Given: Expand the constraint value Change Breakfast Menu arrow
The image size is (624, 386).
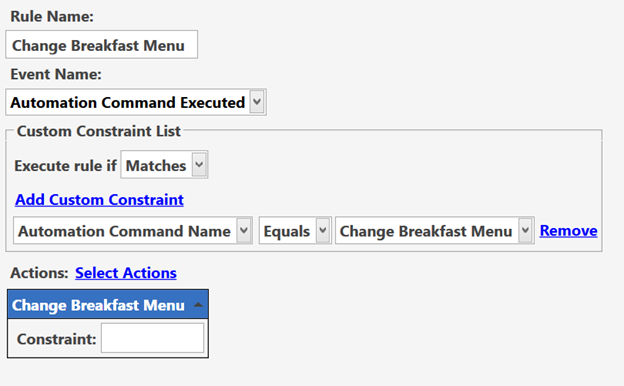Looking at the screenshot, I should [525, 231].
